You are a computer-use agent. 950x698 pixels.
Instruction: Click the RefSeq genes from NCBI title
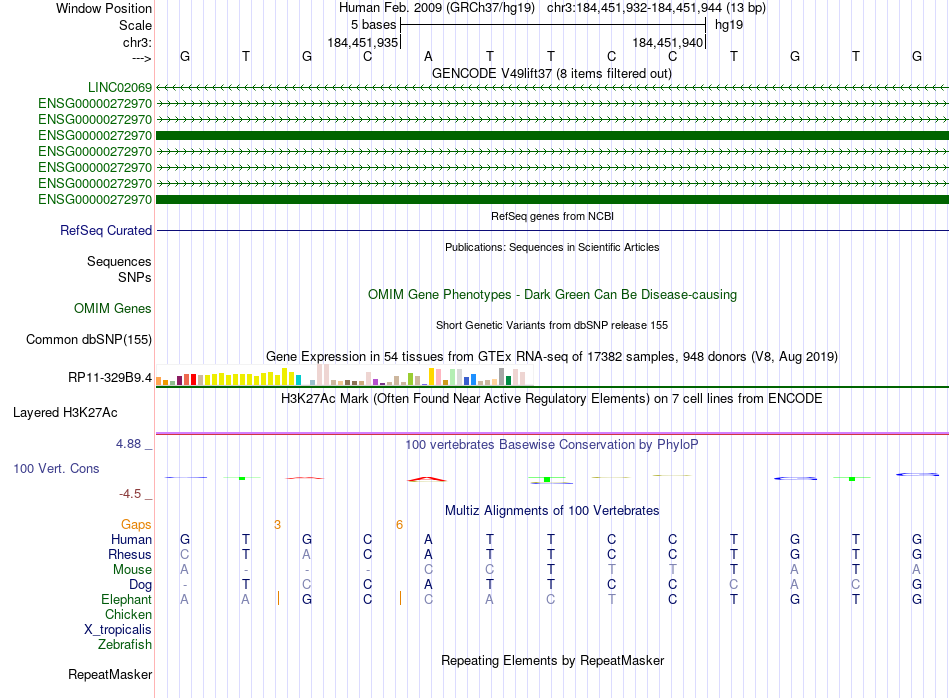[552, 216]
